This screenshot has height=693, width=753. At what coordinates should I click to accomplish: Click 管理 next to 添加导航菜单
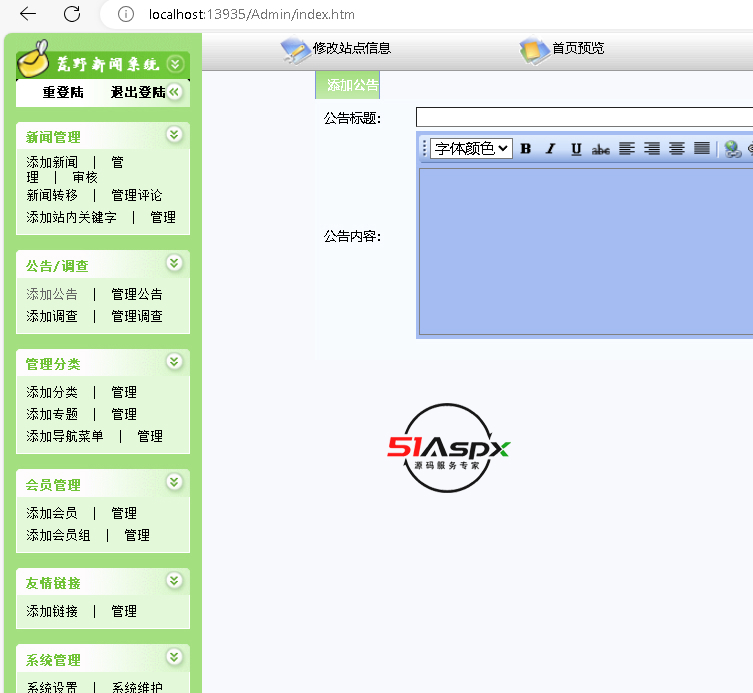(150, 436)
